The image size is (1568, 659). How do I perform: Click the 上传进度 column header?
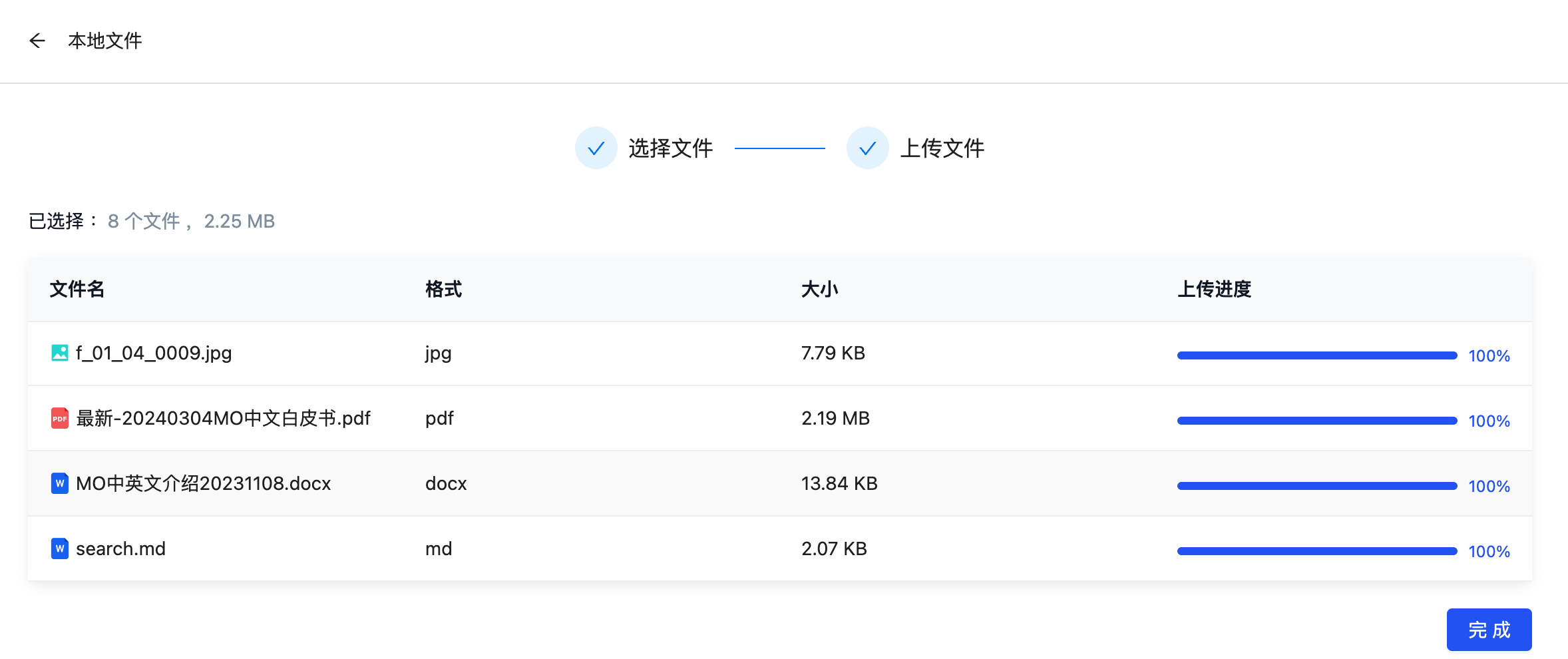[1214, 289]
